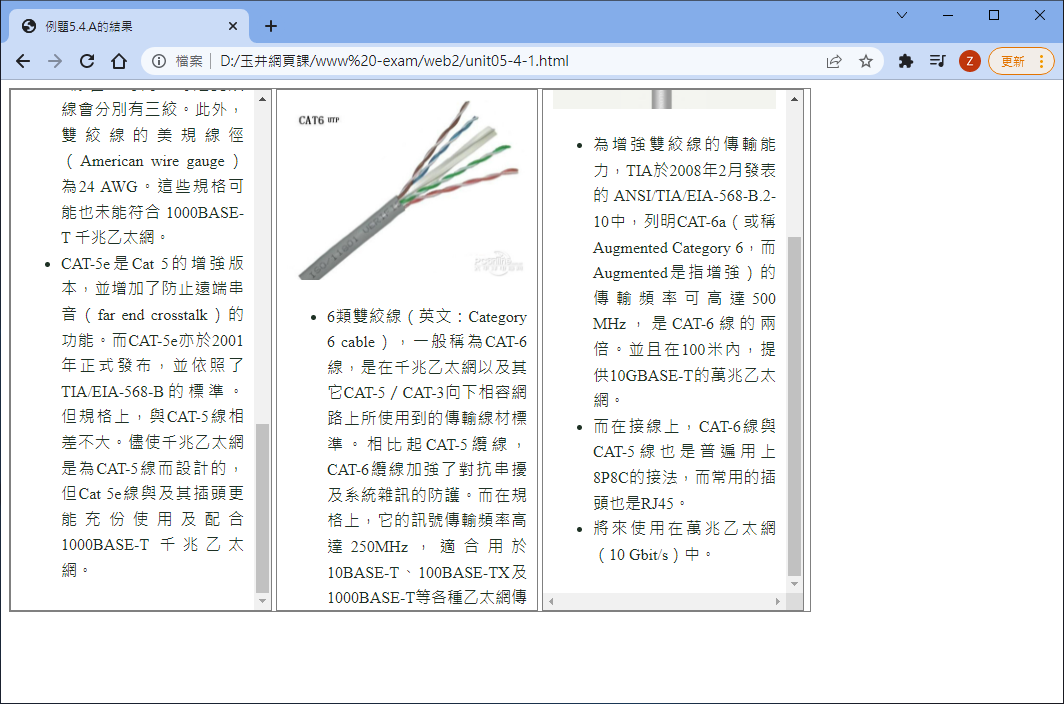
Task: Click the CAT6 cable image
Action: coord(408,197)
